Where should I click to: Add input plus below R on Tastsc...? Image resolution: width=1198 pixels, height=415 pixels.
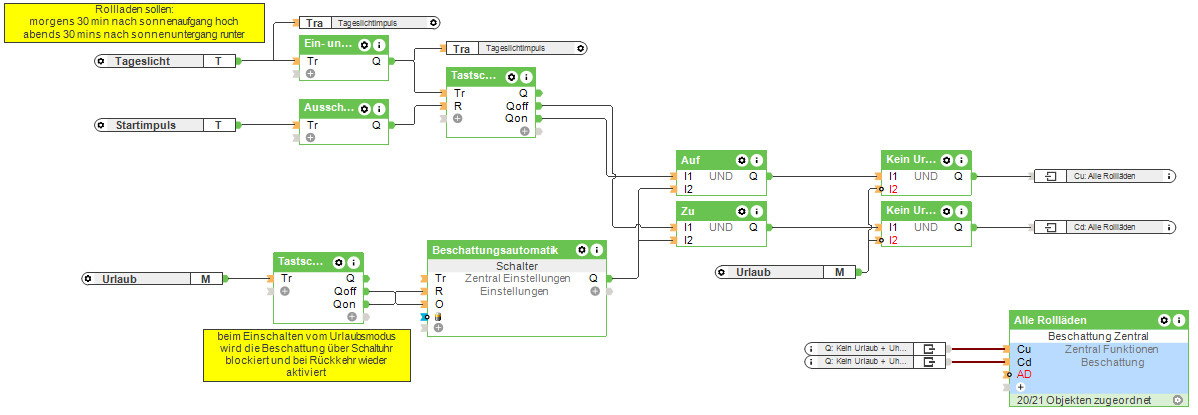(457, 118)
